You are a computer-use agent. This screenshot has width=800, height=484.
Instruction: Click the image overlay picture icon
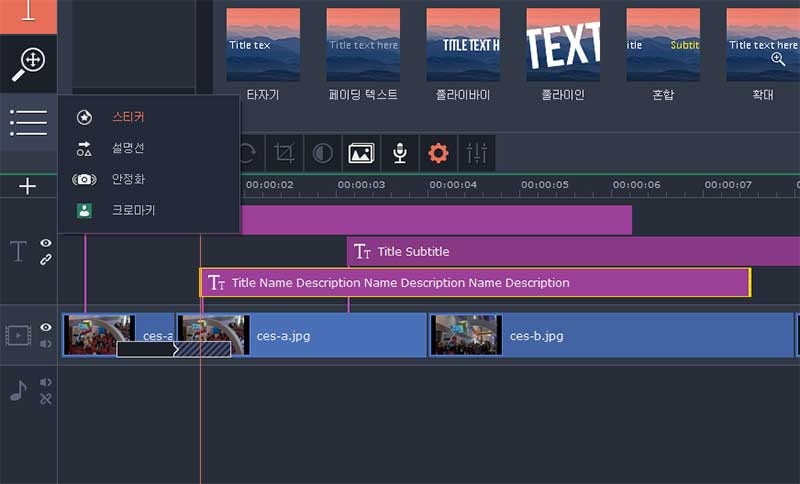click(x=361, y=153)
